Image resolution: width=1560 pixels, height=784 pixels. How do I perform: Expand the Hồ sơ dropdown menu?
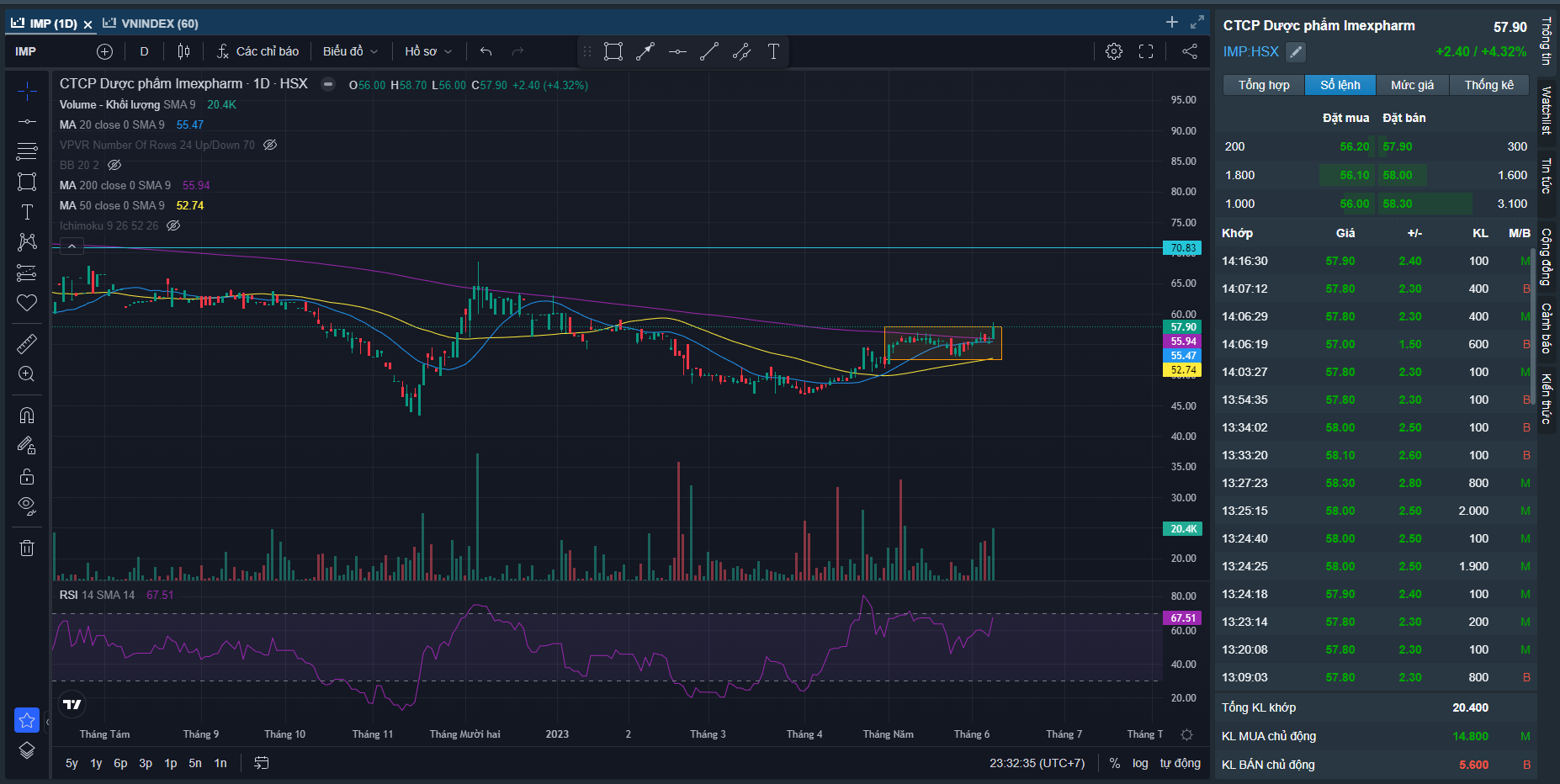point(427,51)
